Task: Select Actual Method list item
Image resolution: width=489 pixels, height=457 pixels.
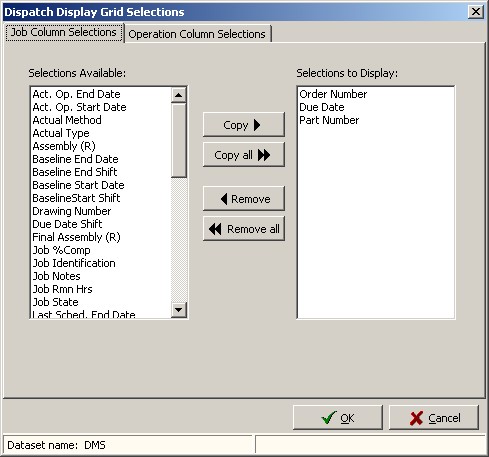Action: click(x=67, y=120)
